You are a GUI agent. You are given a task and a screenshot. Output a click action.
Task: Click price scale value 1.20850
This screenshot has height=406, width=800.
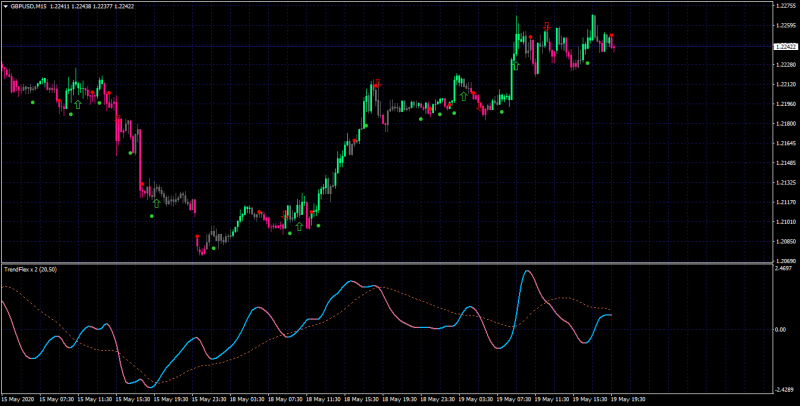click(785, 241)
